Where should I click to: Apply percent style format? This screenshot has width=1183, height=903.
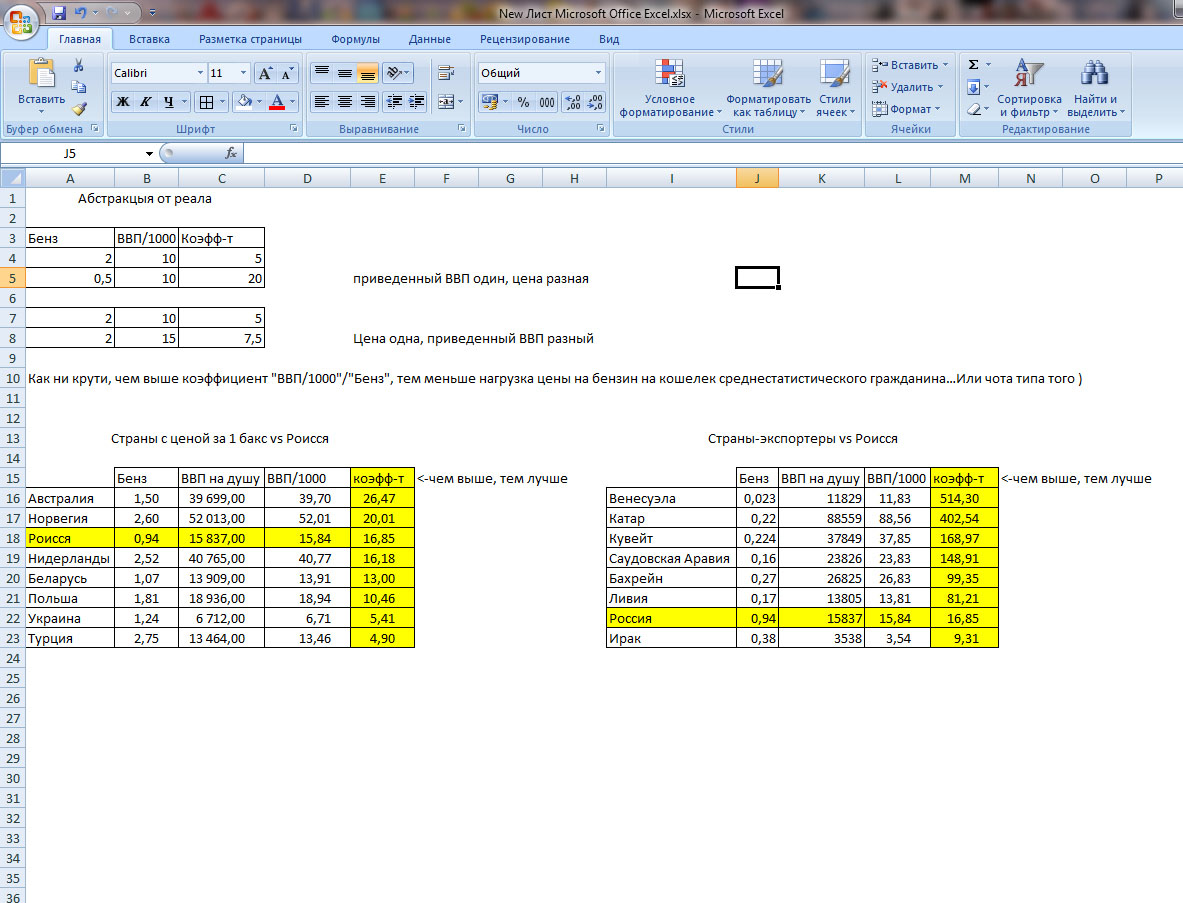[524, 102]
